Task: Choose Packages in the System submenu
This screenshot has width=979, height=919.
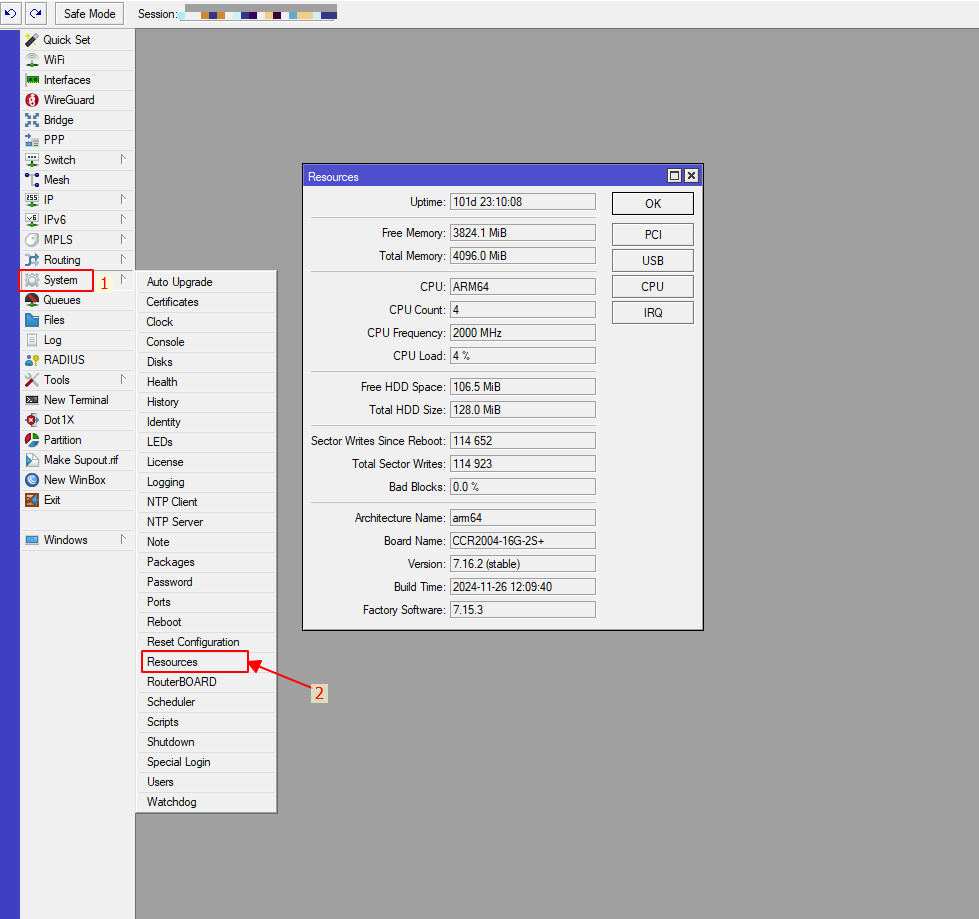Action: [x=170, y=562]
